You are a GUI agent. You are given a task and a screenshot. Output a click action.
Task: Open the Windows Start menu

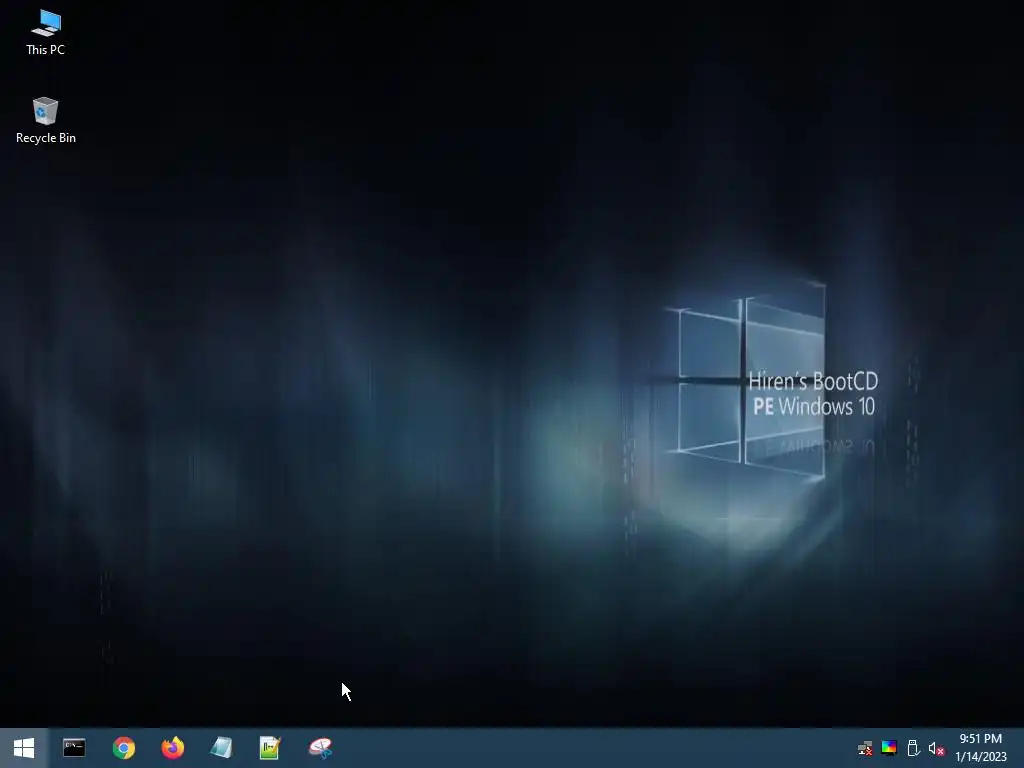[x=24, y=748]
